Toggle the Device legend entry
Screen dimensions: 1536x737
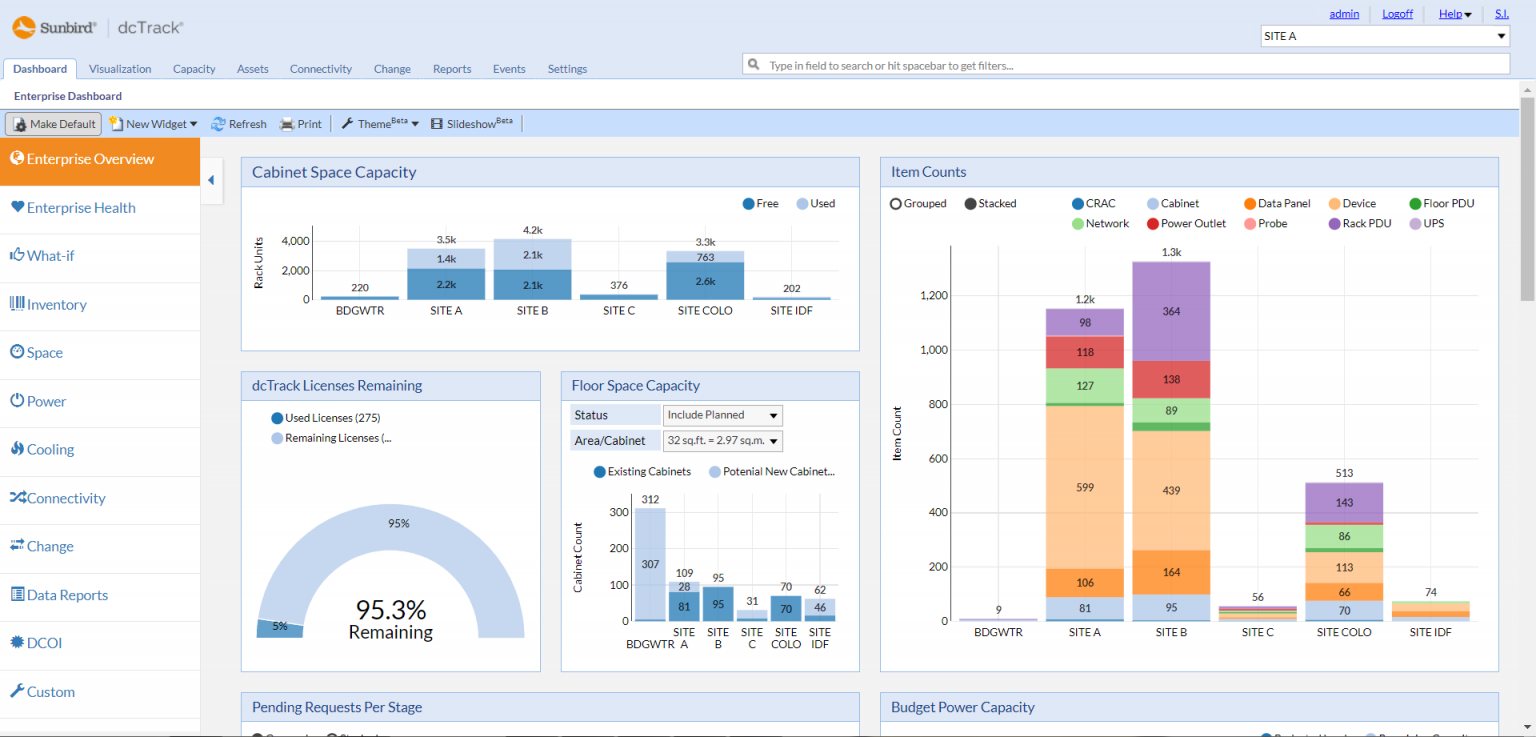tap(1352, 204)
